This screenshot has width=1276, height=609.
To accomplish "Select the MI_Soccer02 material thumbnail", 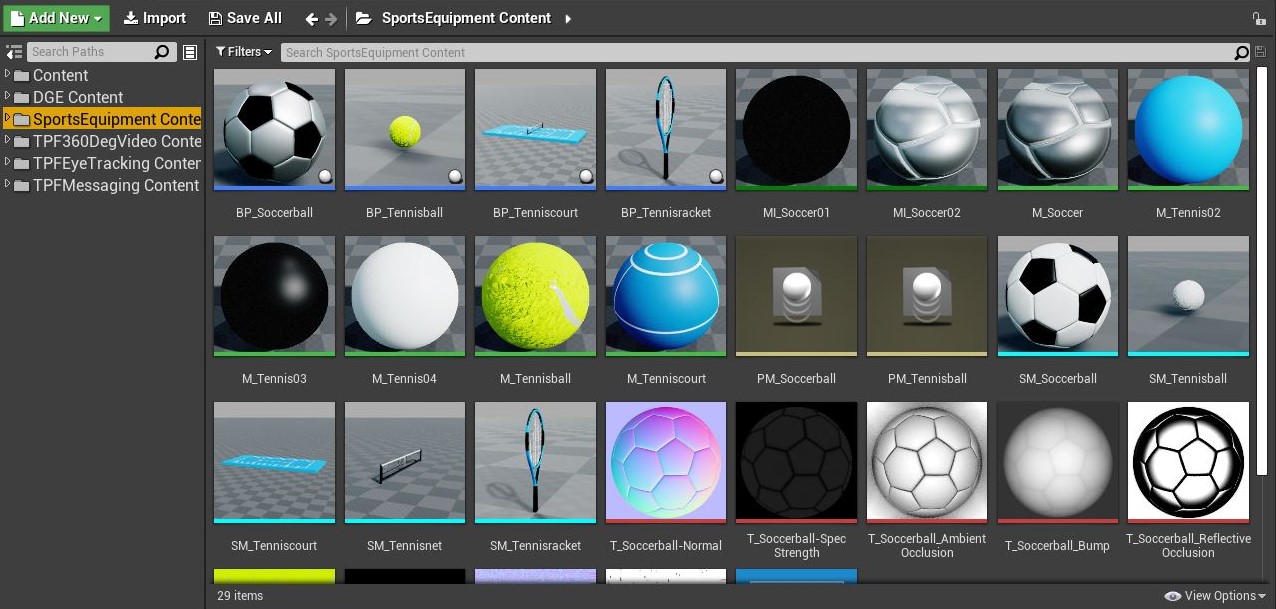I will tap(927, 129).
